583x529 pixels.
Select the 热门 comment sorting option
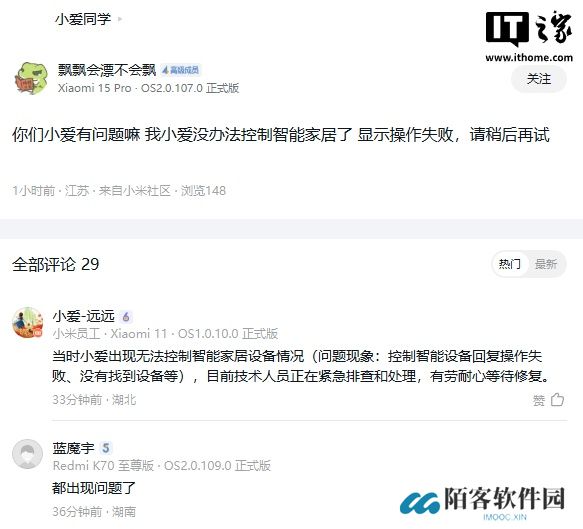tap(509, 264)
